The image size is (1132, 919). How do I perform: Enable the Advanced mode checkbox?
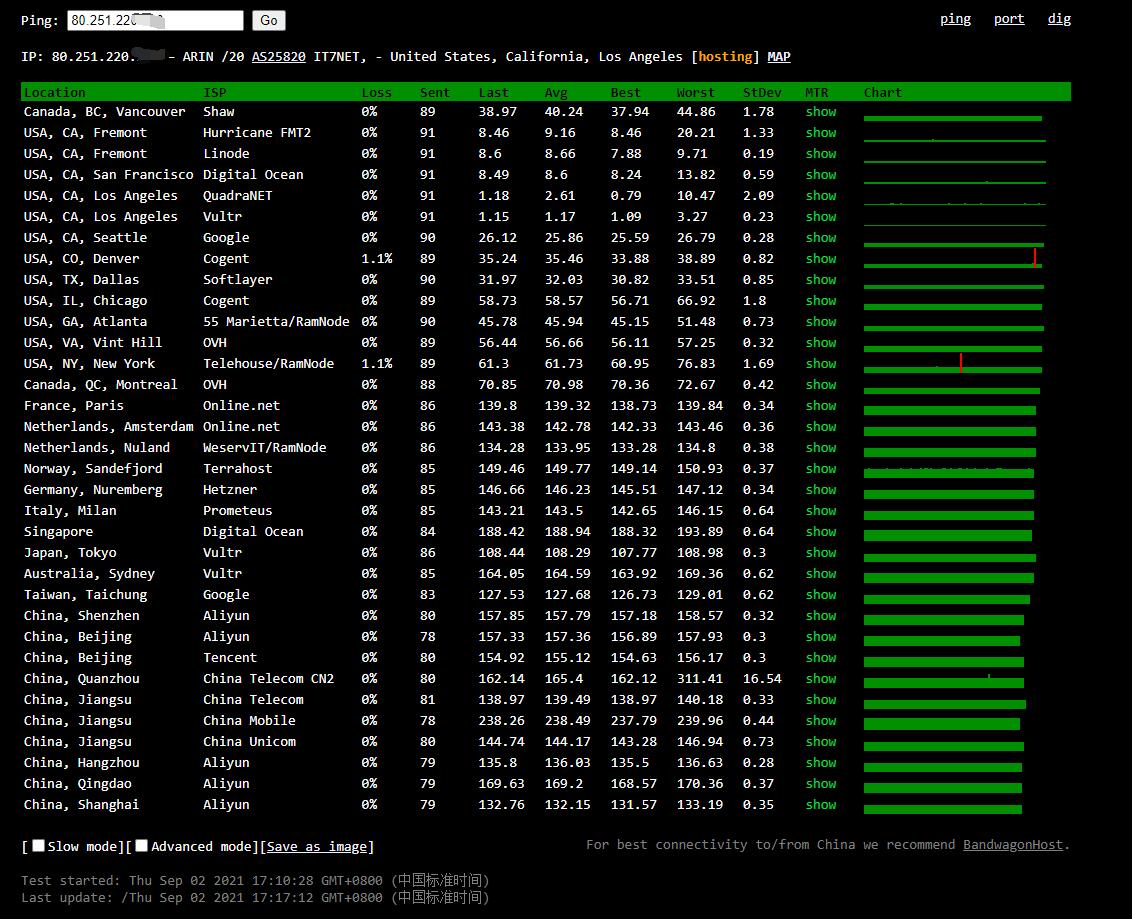pyautogui.click(x=142, y=846)
